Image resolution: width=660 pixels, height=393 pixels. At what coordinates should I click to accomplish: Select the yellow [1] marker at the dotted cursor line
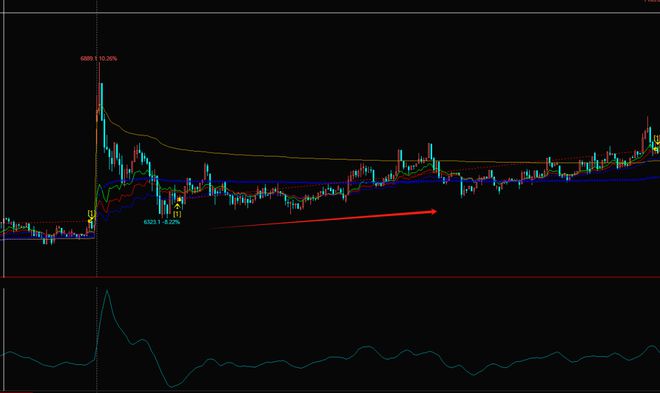coord(91,213)
